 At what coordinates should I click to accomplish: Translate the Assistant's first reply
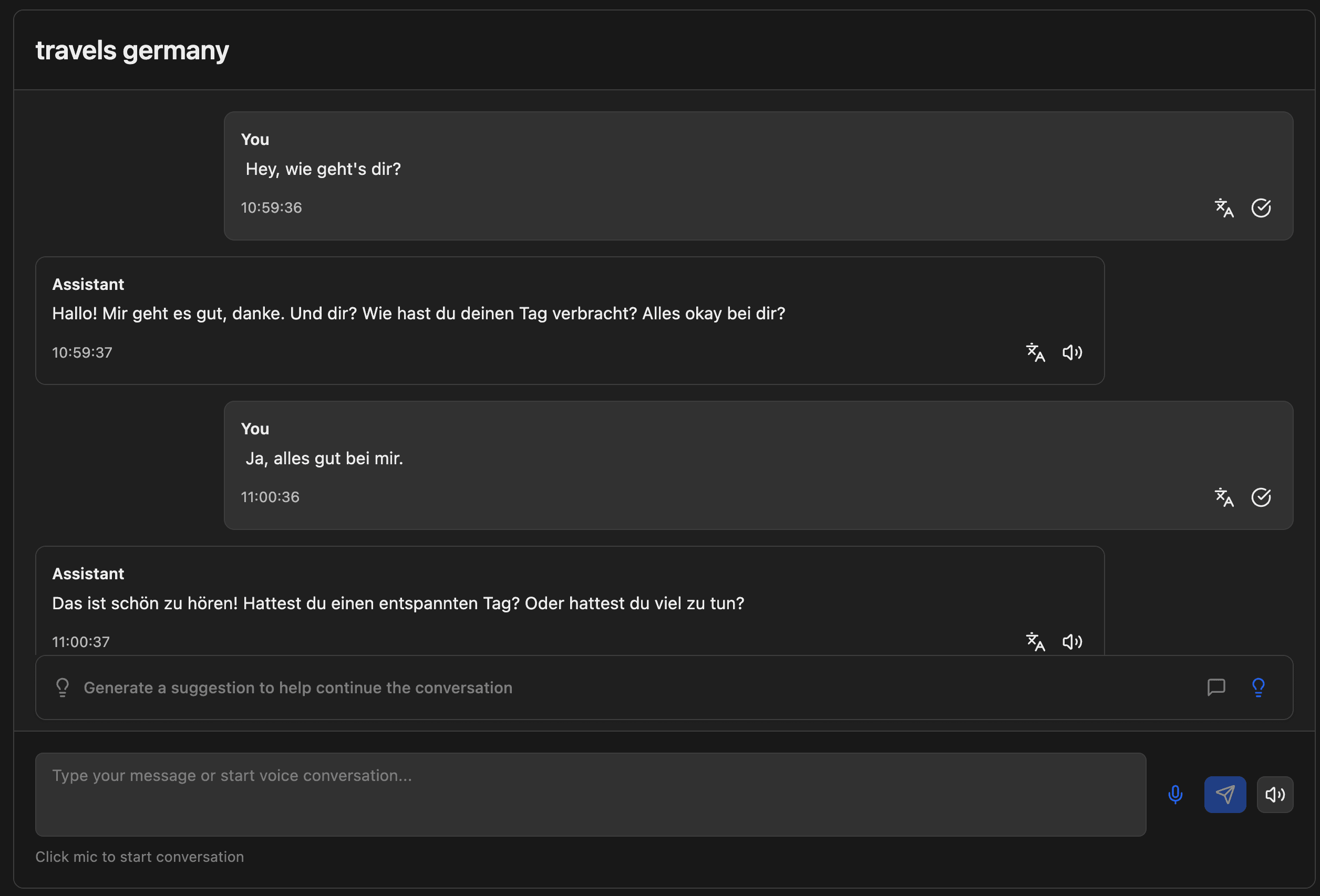click(1035, 352)
